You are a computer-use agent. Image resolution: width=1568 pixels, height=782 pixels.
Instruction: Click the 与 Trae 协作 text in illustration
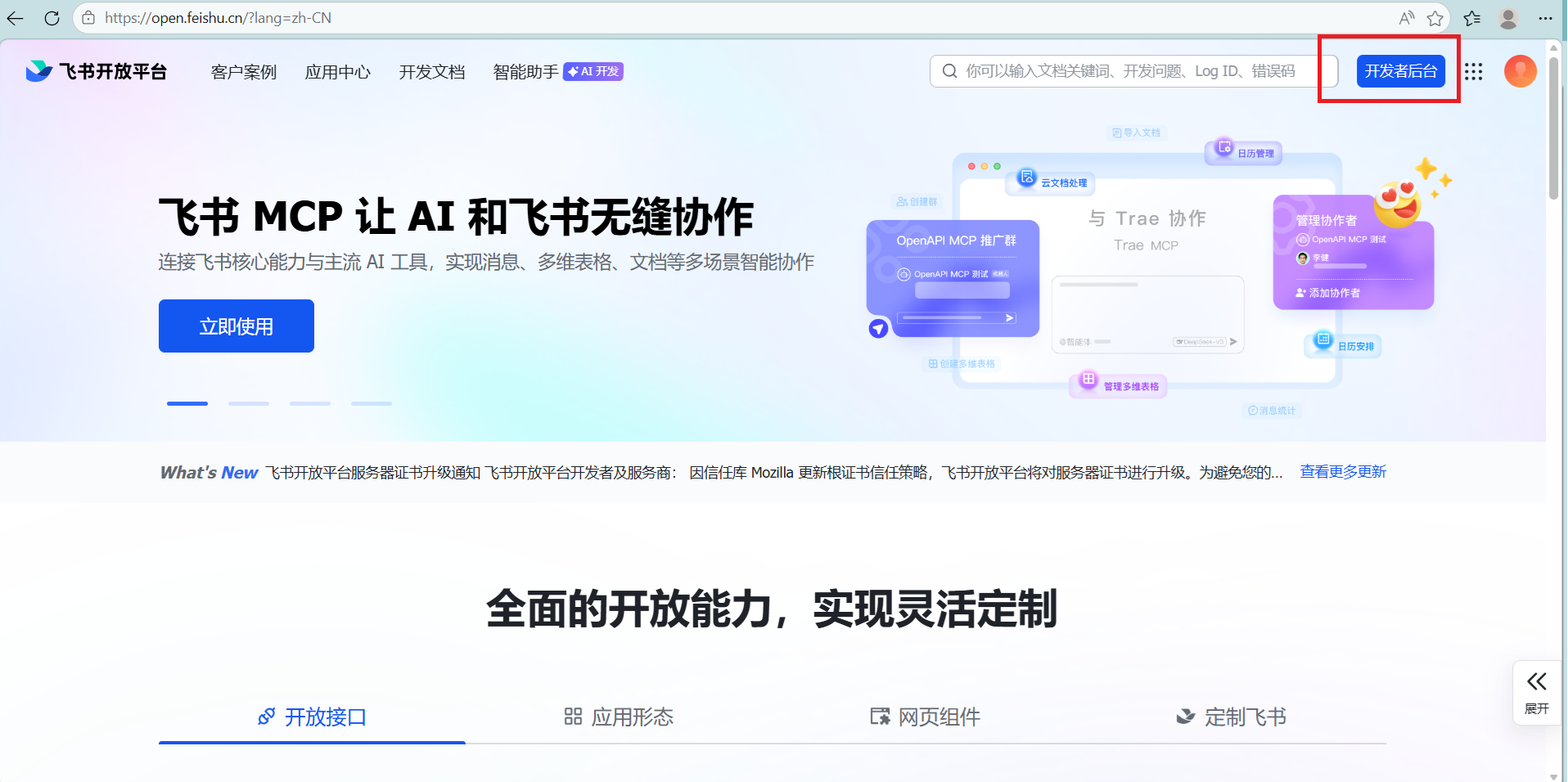click(x=1147, y=218)
